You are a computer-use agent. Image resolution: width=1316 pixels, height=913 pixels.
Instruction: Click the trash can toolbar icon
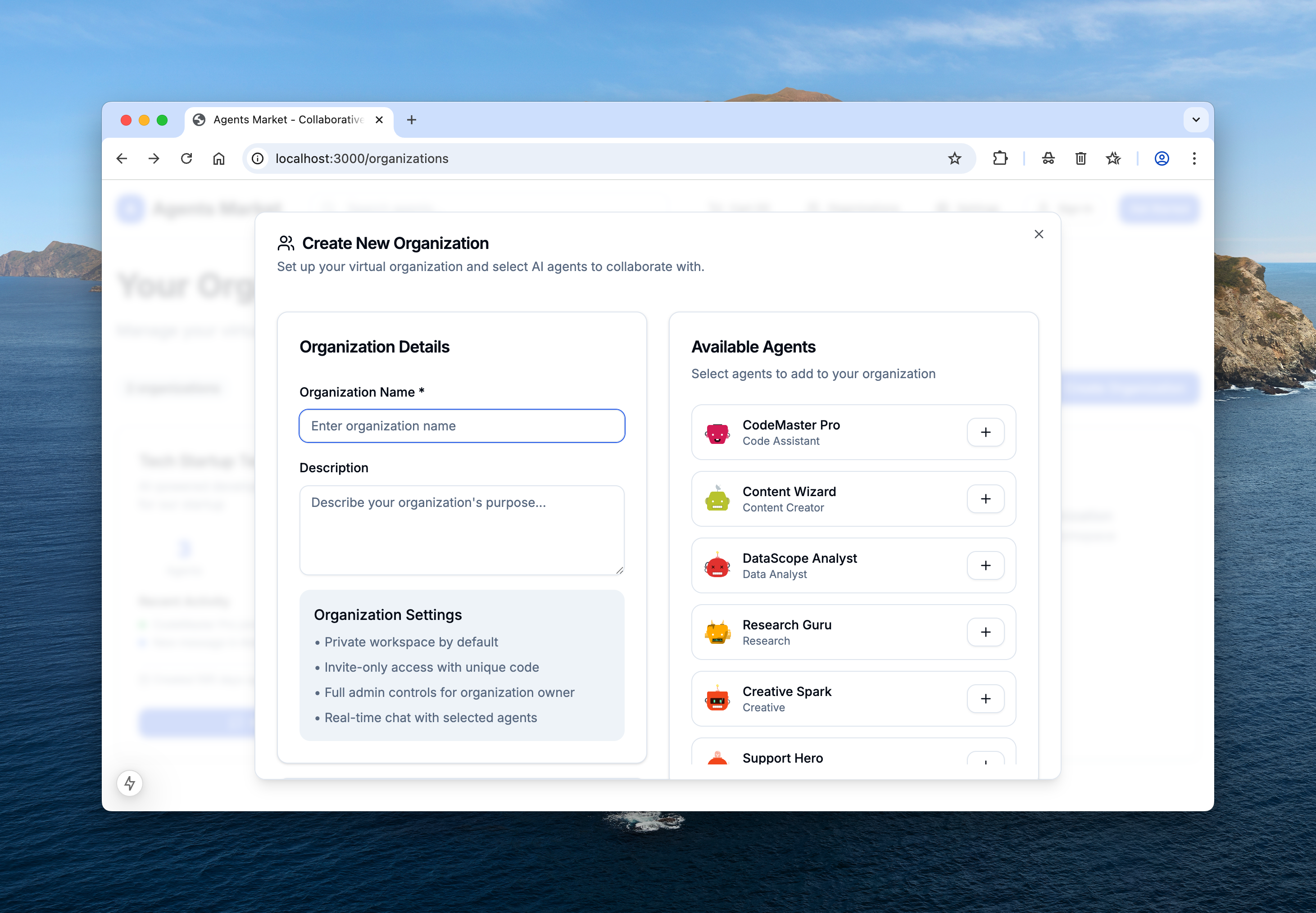pyautogui.click(x=1080, y=158)
